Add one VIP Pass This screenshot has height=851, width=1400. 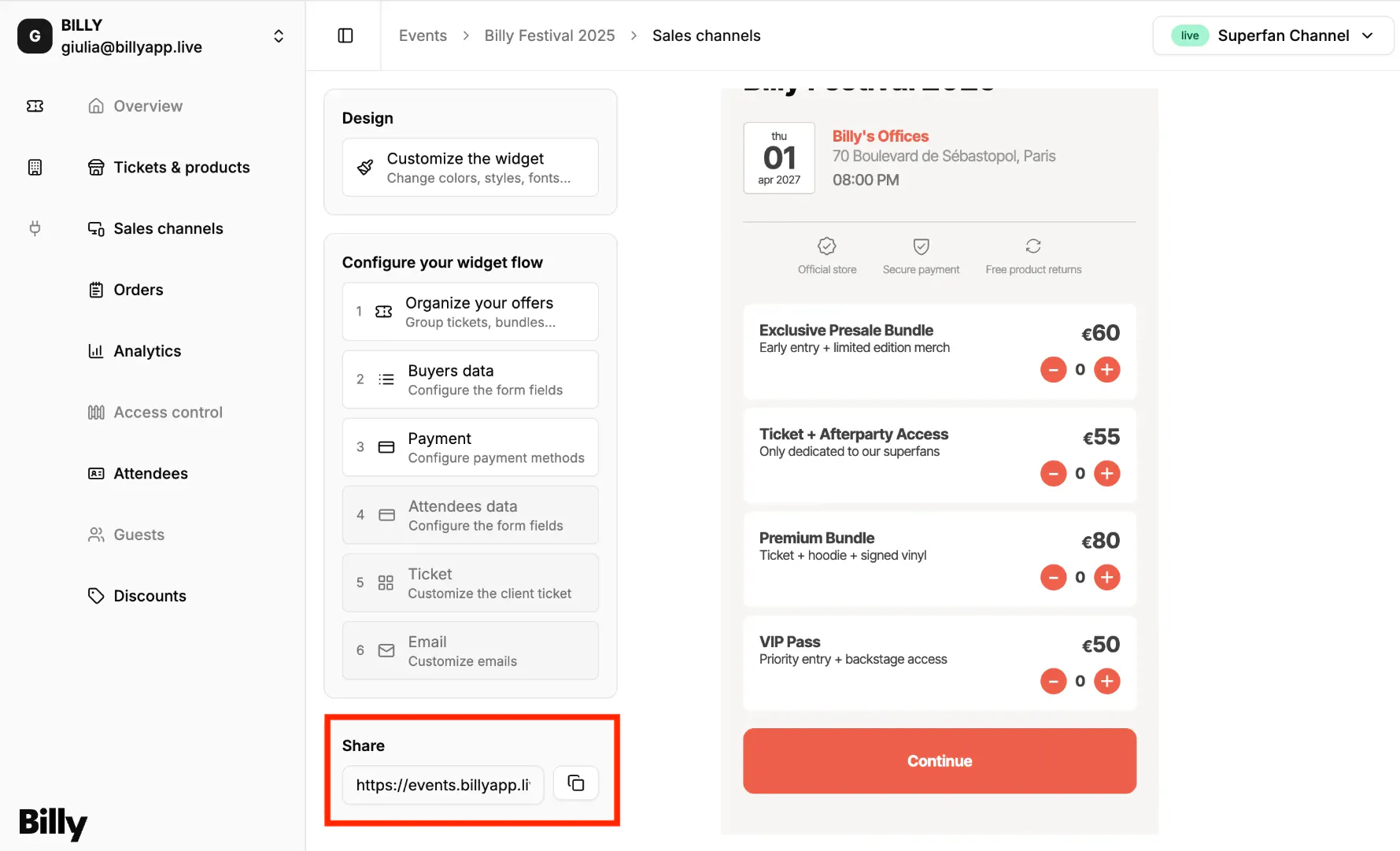coord(1107,681)
